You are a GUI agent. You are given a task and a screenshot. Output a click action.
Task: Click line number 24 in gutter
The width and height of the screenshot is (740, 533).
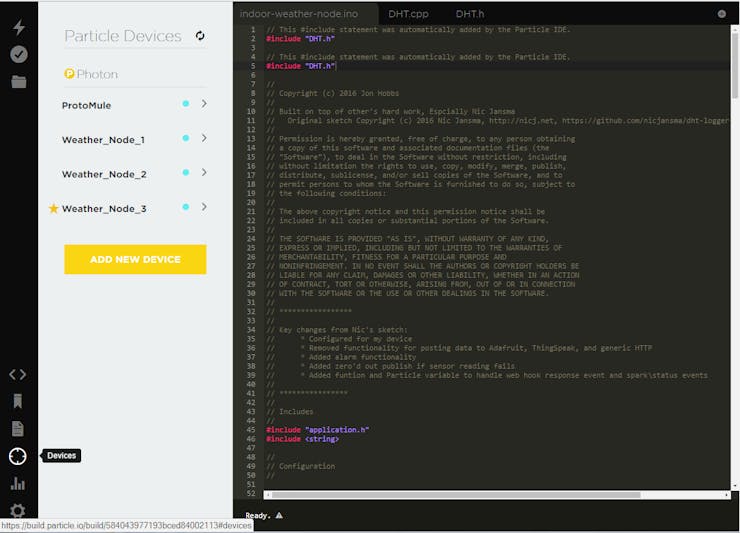pyautogui.click(x=251, y=239)
